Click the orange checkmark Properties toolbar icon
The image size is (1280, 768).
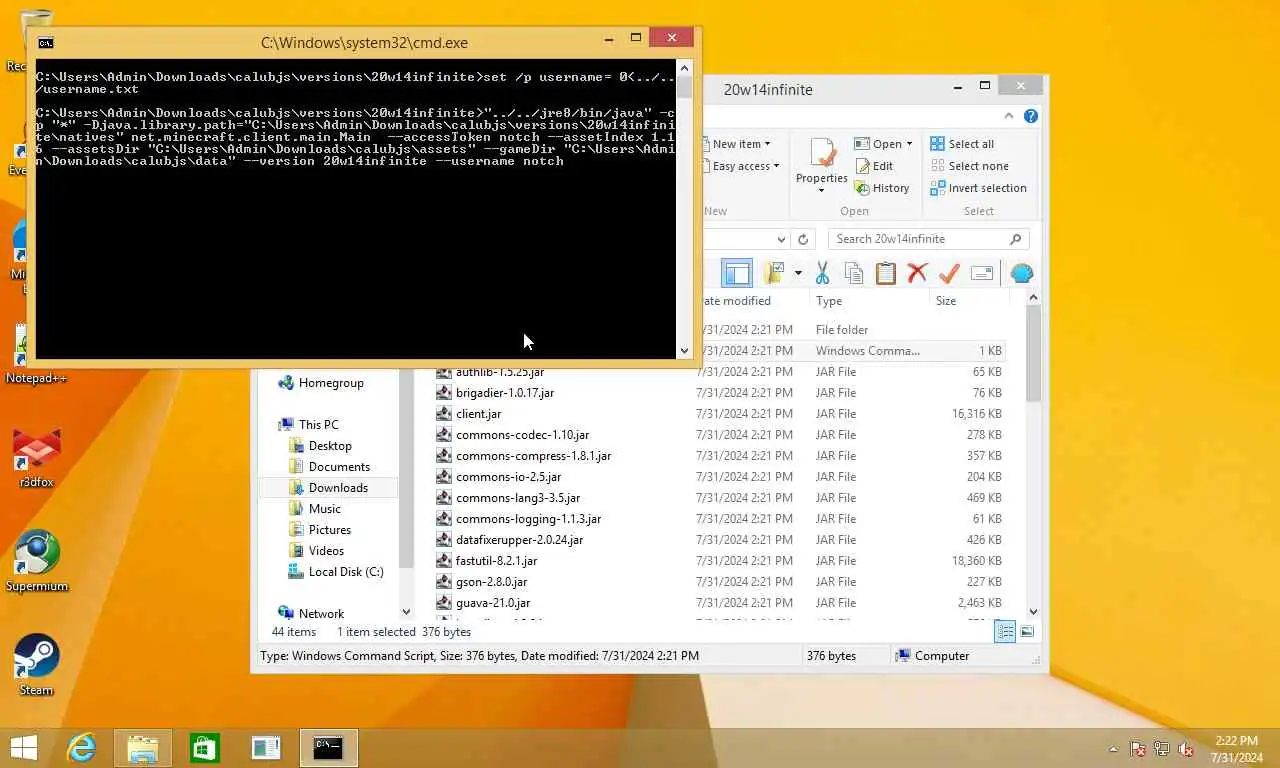tap(949, 273)
